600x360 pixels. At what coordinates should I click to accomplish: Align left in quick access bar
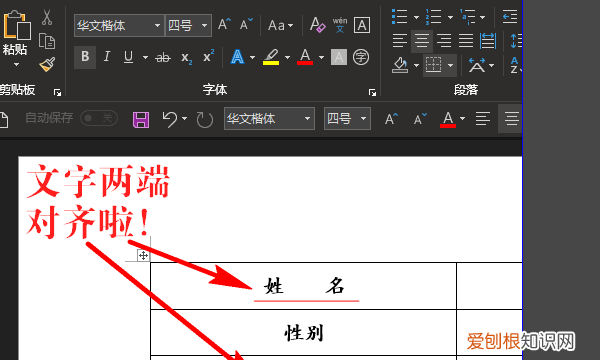(483, 119)
